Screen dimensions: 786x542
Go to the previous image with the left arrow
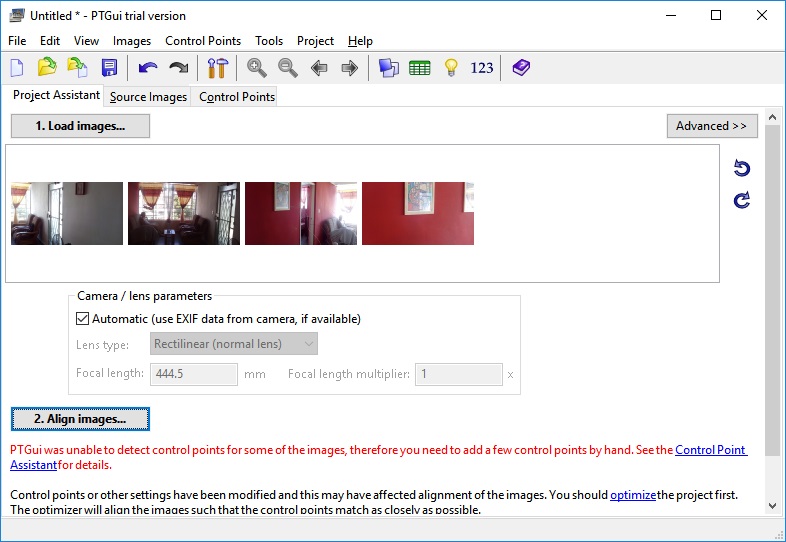click(x=319, y=67)
